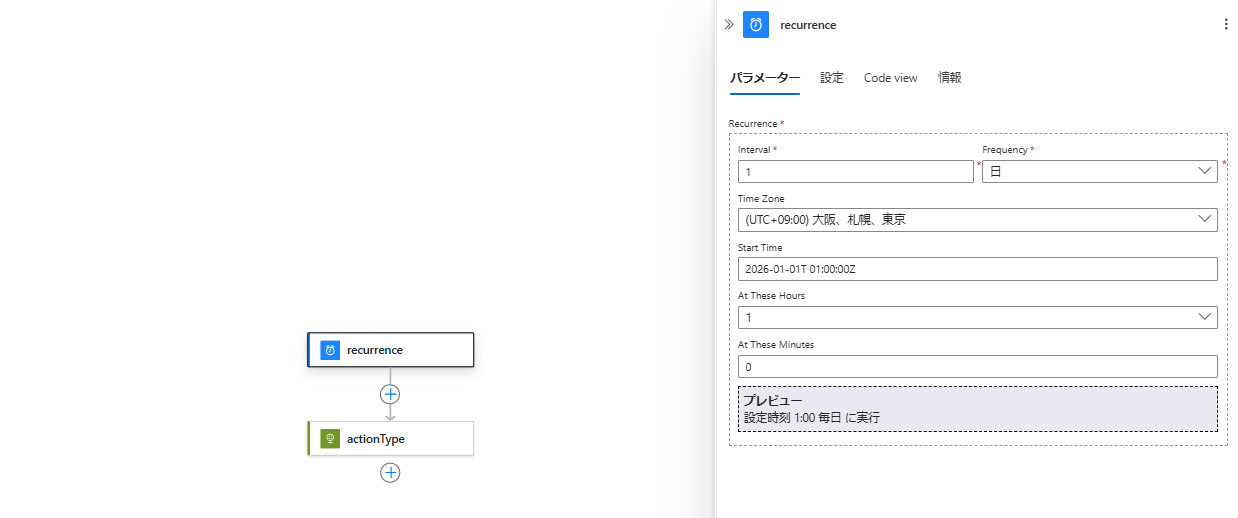Select the recurrence trigger node
This screenshot has width=1238, height=518.
click(390, 350)
